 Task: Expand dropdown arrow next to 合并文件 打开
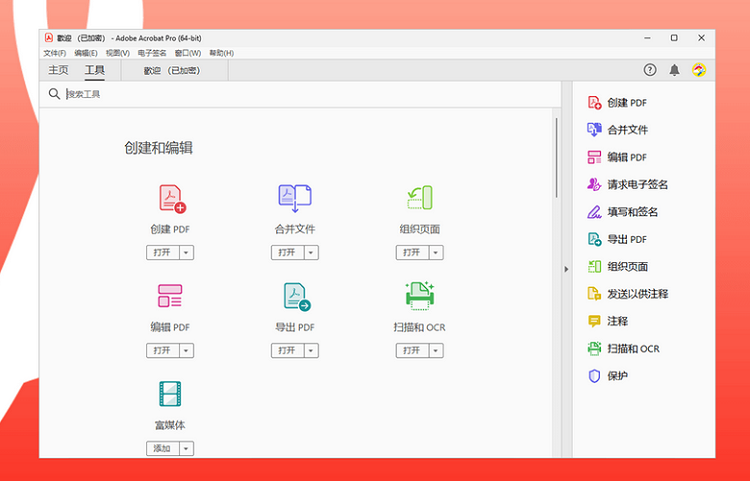point(311,252)
